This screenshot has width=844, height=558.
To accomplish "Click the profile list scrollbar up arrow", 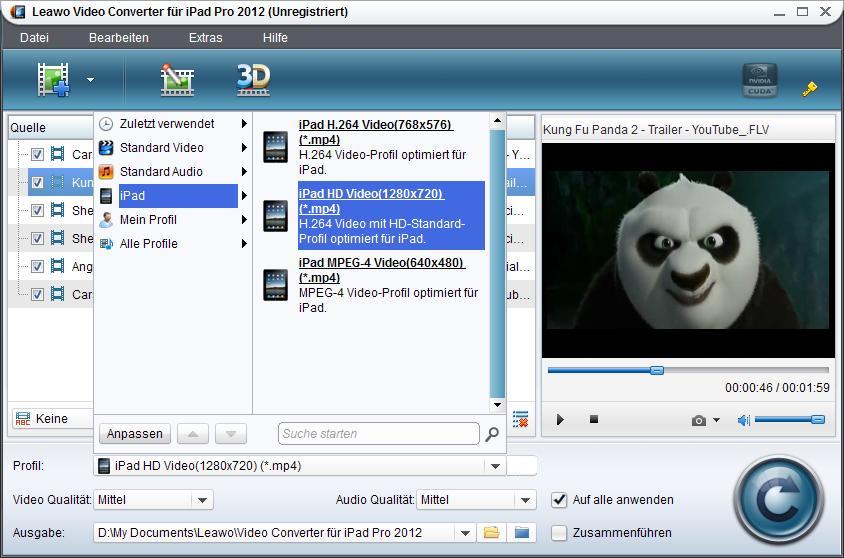I will point(497,121).
